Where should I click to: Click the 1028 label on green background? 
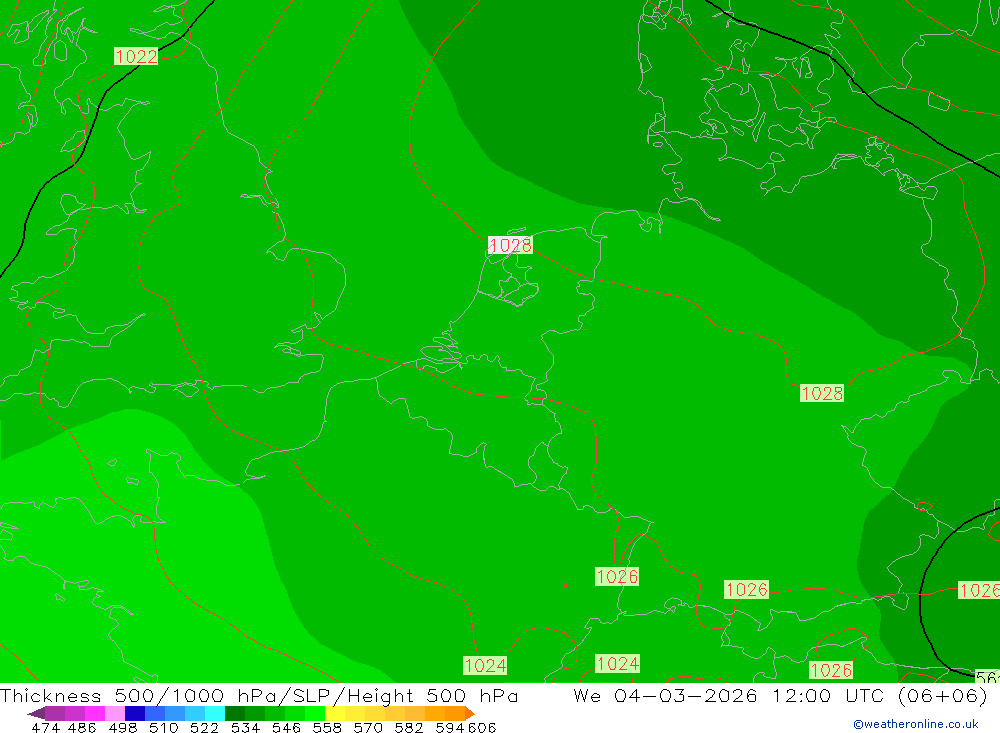click(822, 393)
